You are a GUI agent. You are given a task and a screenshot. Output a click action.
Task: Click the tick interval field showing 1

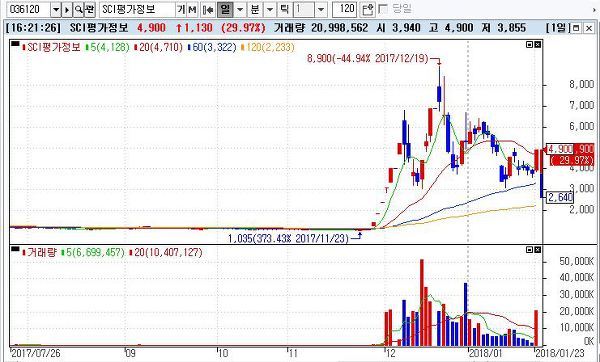click(x=304, y=9)
